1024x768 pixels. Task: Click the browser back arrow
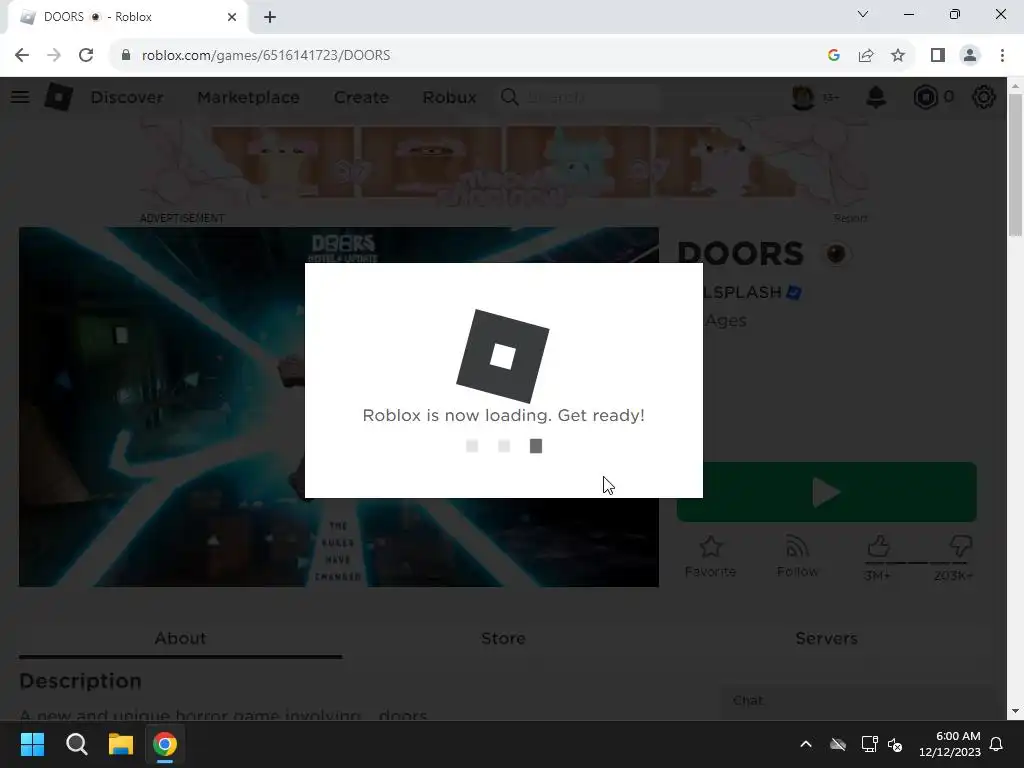(22, 55)
